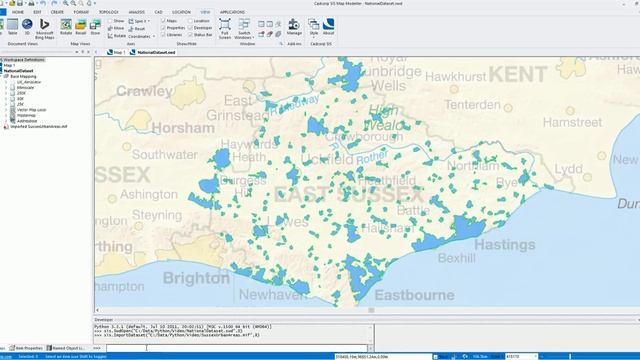Select the imported SussexUrbanAreas overlay
The image size is (640, 360).
[x=38, y=127]
